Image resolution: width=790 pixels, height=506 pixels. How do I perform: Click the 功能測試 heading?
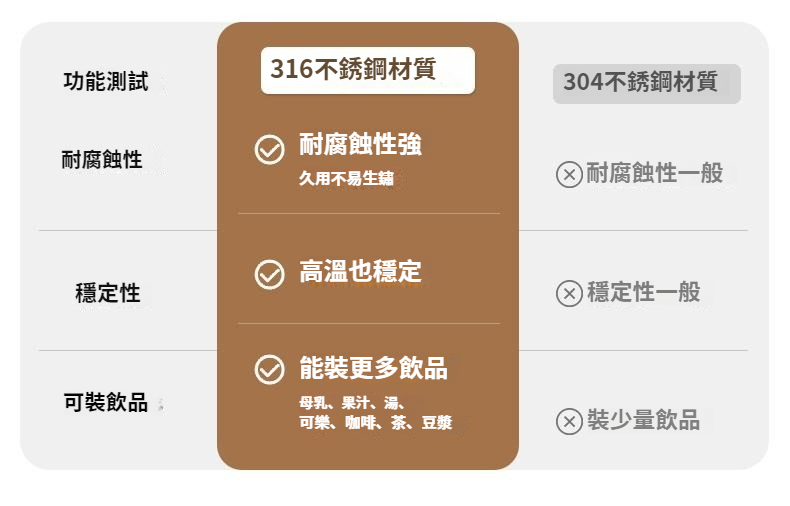click(106, 82)
